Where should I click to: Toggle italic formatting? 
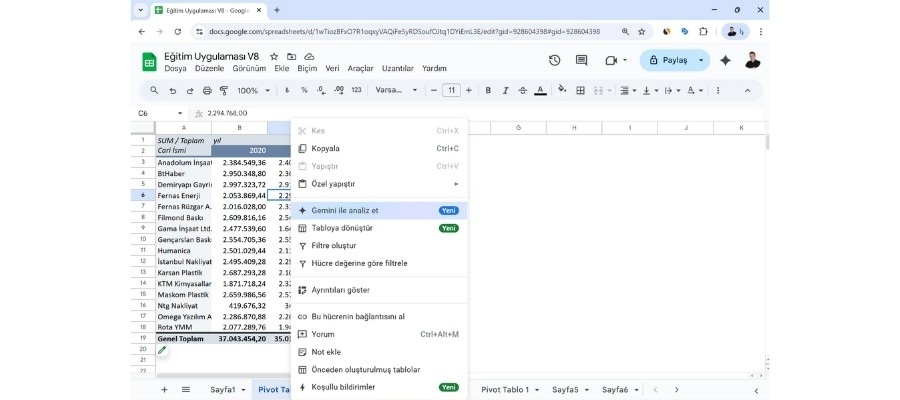506,90
